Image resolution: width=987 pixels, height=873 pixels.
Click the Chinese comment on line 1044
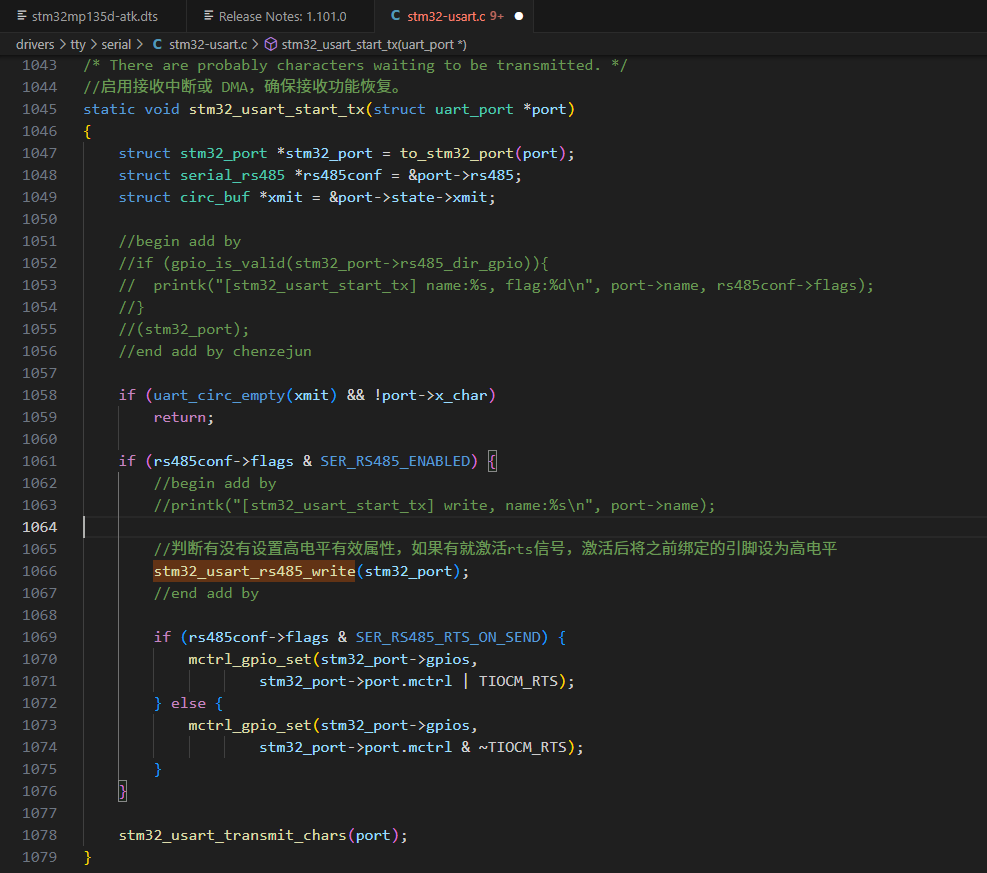[x=242, y=87]
